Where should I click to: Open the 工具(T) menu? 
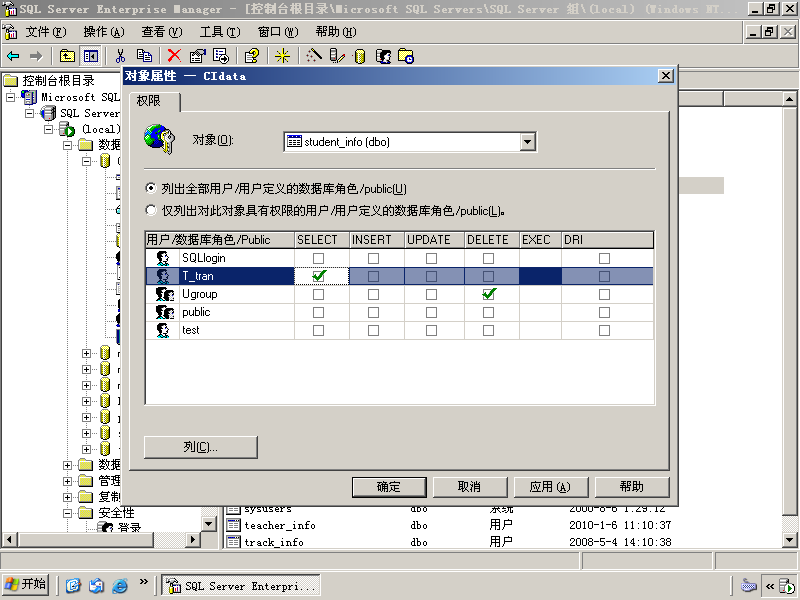(220, 32)
